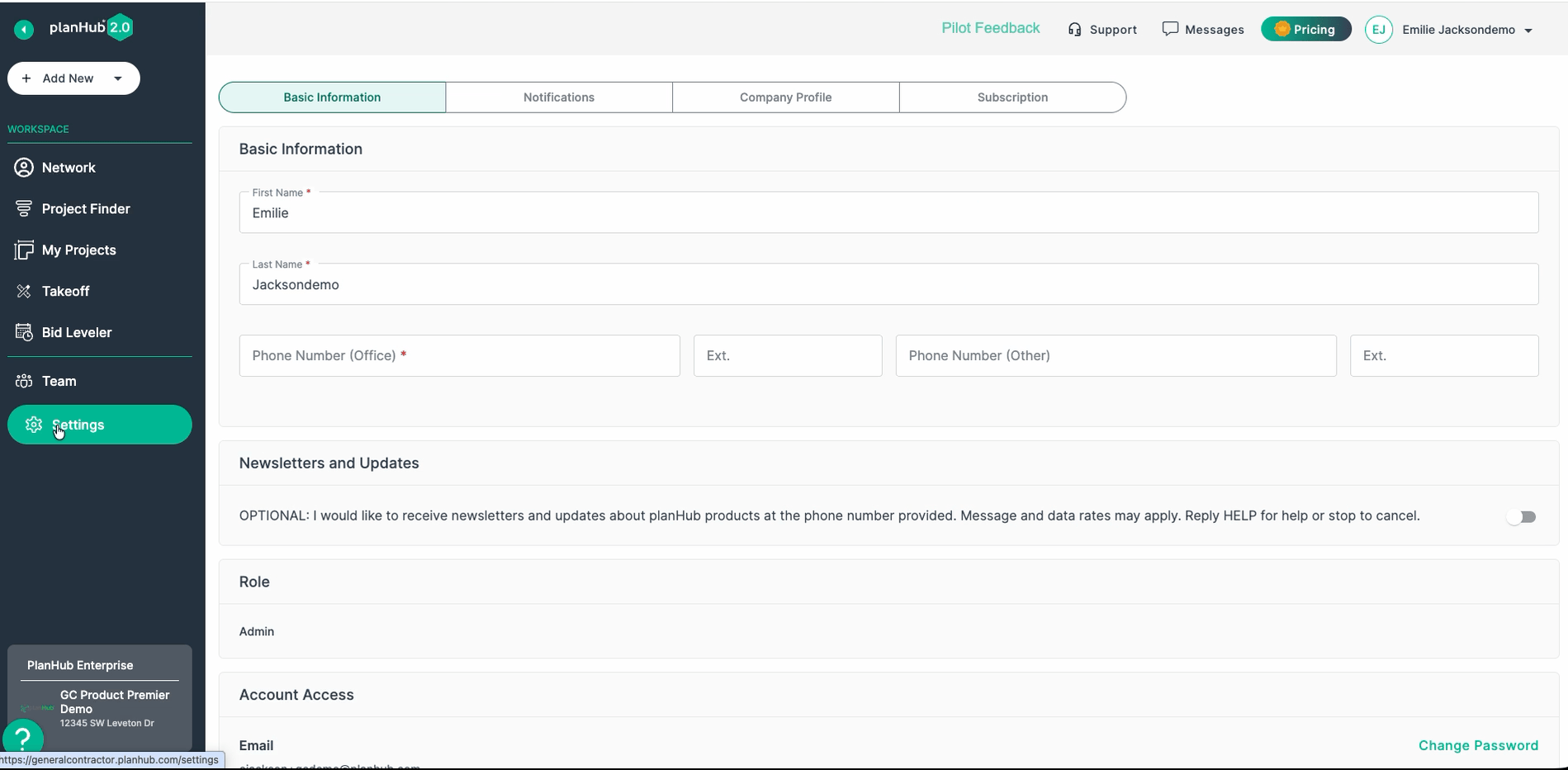Click into the First Name field

point(888,212)
